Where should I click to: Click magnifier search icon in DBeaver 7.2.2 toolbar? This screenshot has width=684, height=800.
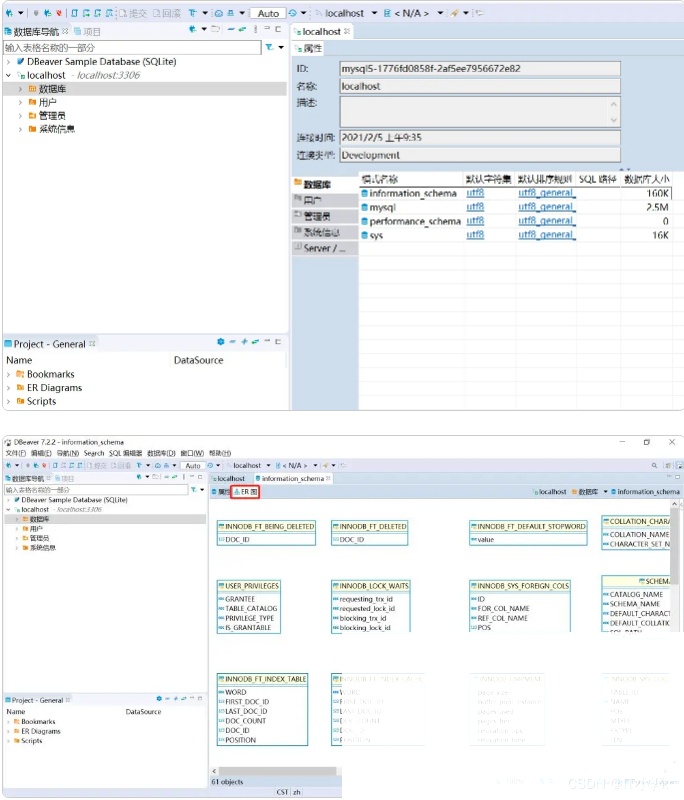[x=654, y=465]
